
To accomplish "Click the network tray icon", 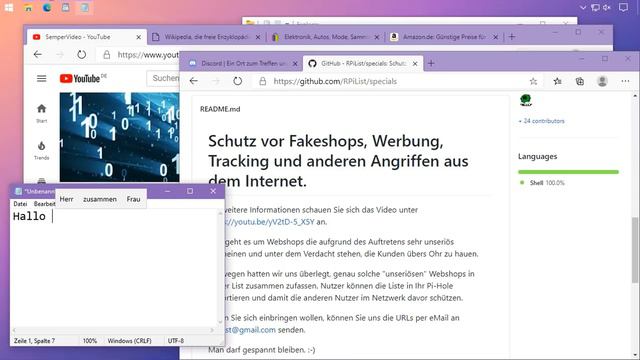I will 596,7.
